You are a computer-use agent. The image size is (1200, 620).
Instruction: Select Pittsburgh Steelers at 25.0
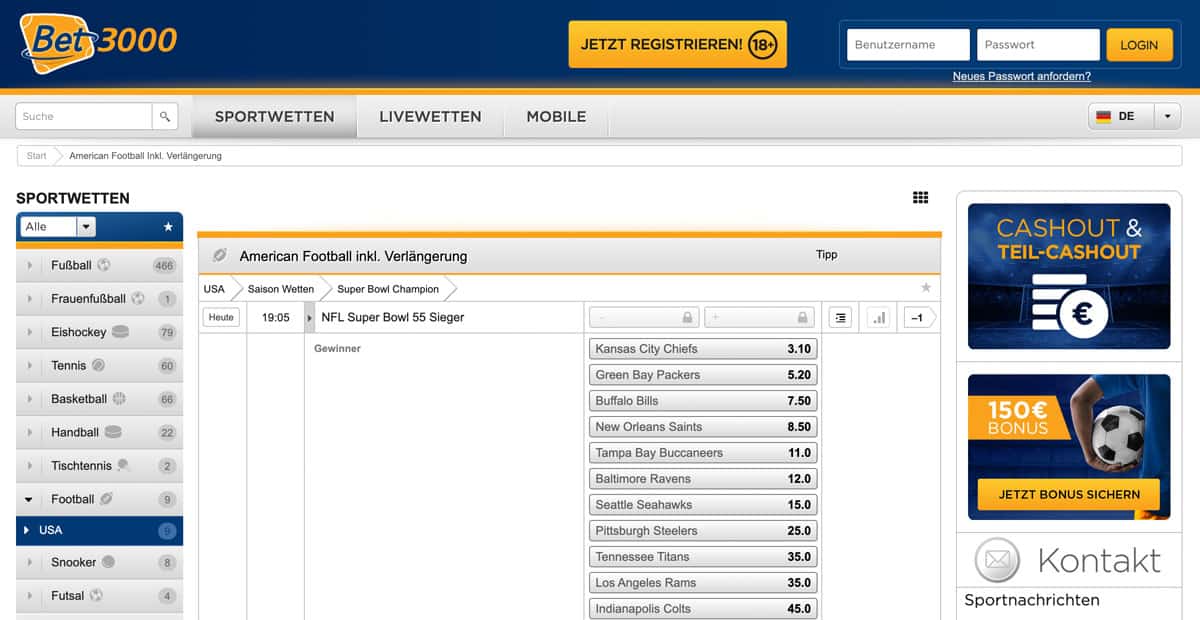(702, 531)
